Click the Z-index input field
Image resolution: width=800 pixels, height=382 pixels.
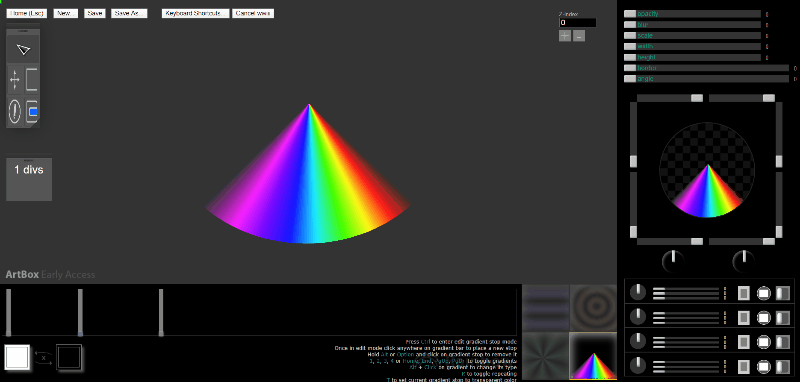(578, 22)
